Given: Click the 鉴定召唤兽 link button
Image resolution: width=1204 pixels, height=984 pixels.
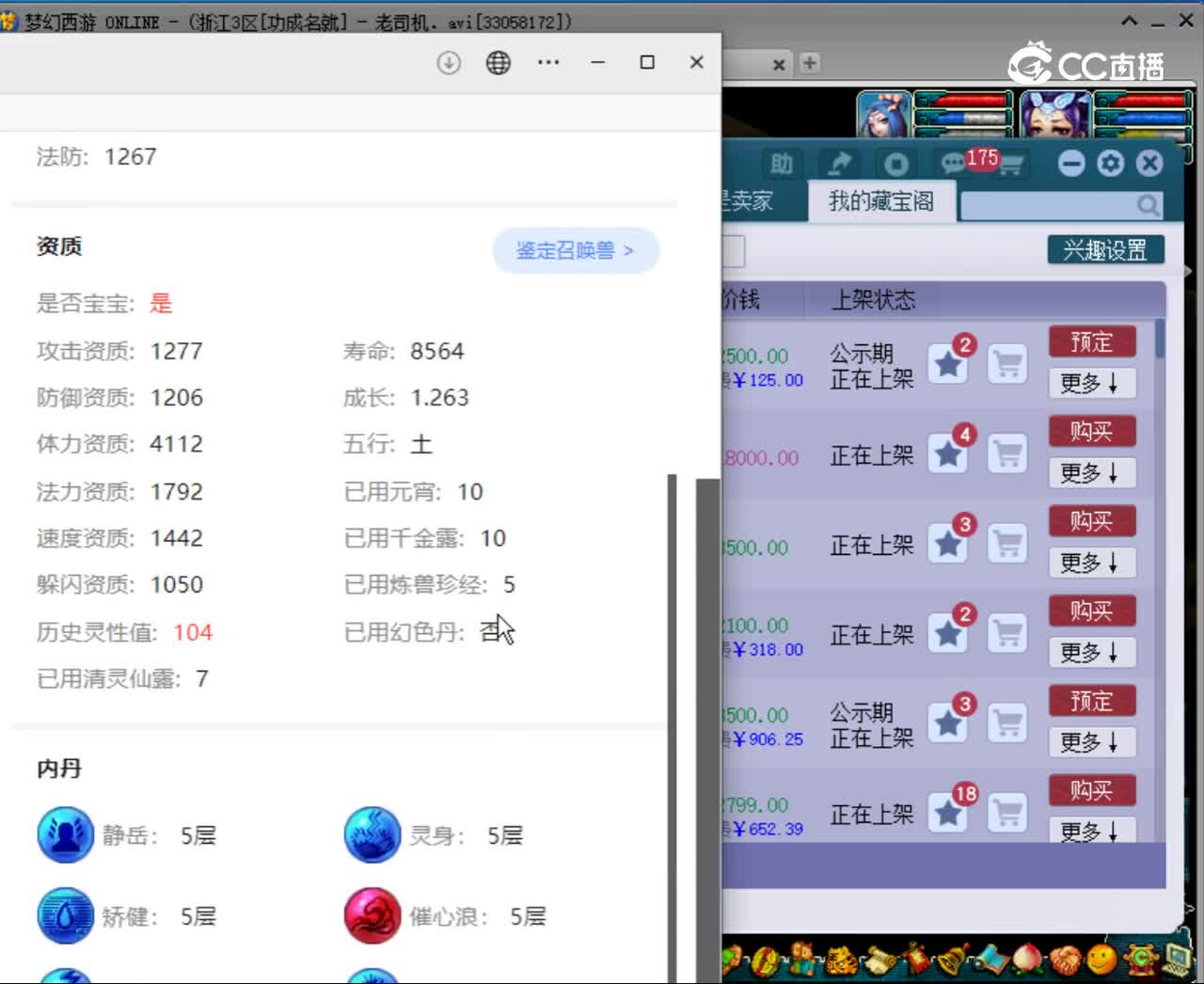Looking at the screenshot, I should click(x=576, y=250).
